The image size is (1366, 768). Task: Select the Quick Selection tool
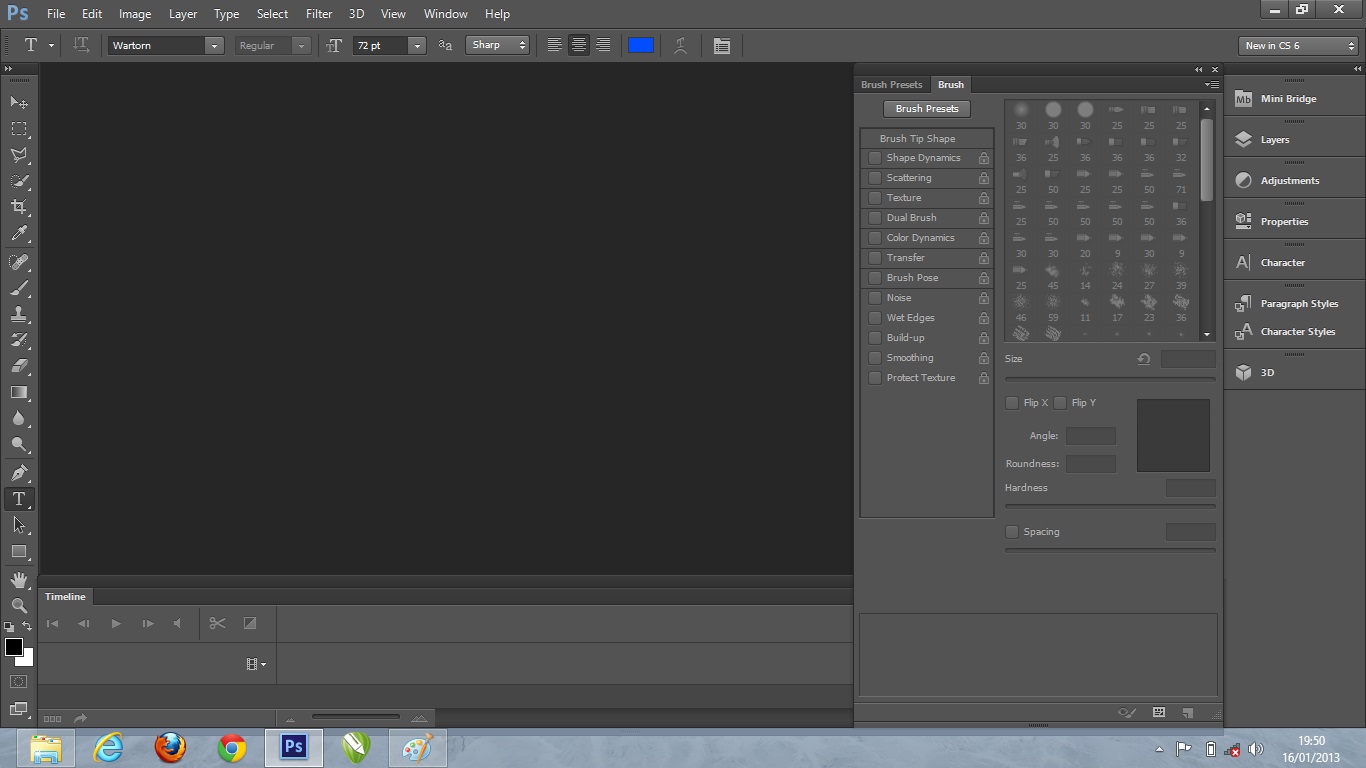click(19, 181)
